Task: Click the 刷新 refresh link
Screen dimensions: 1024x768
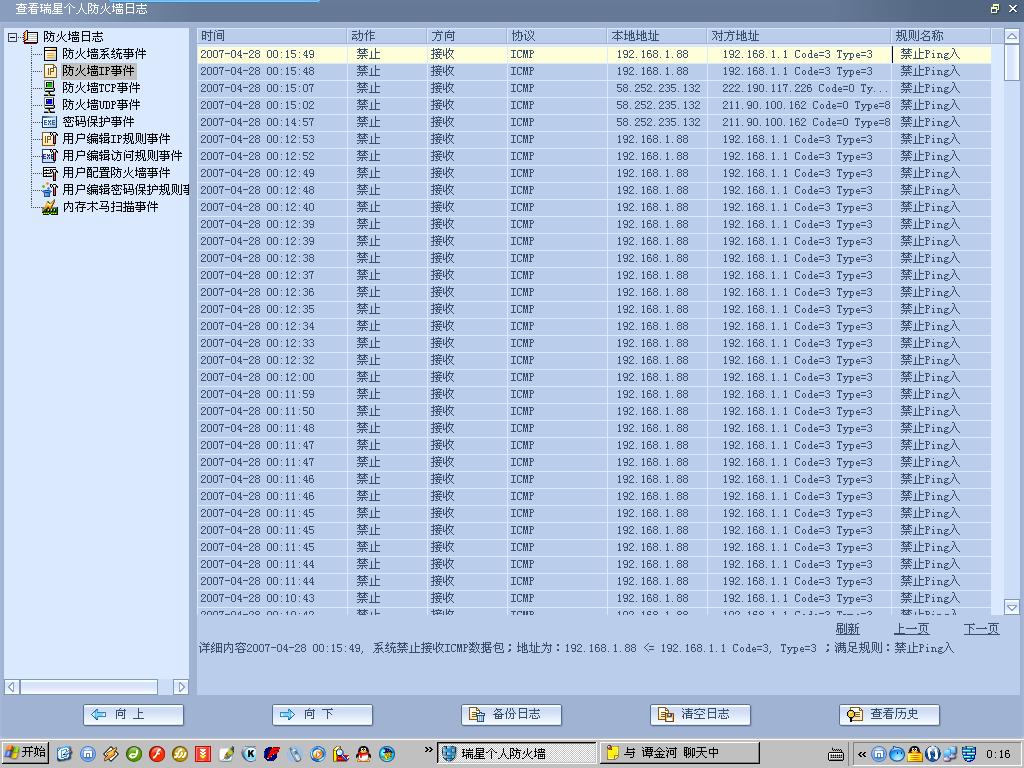Action: click(847, 629)
